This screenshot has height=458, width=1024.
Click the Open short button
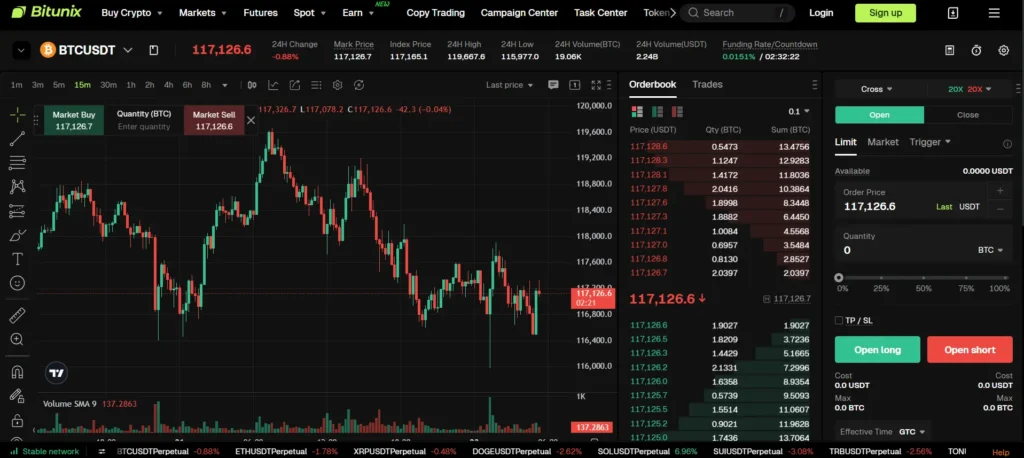pos(969,350)
